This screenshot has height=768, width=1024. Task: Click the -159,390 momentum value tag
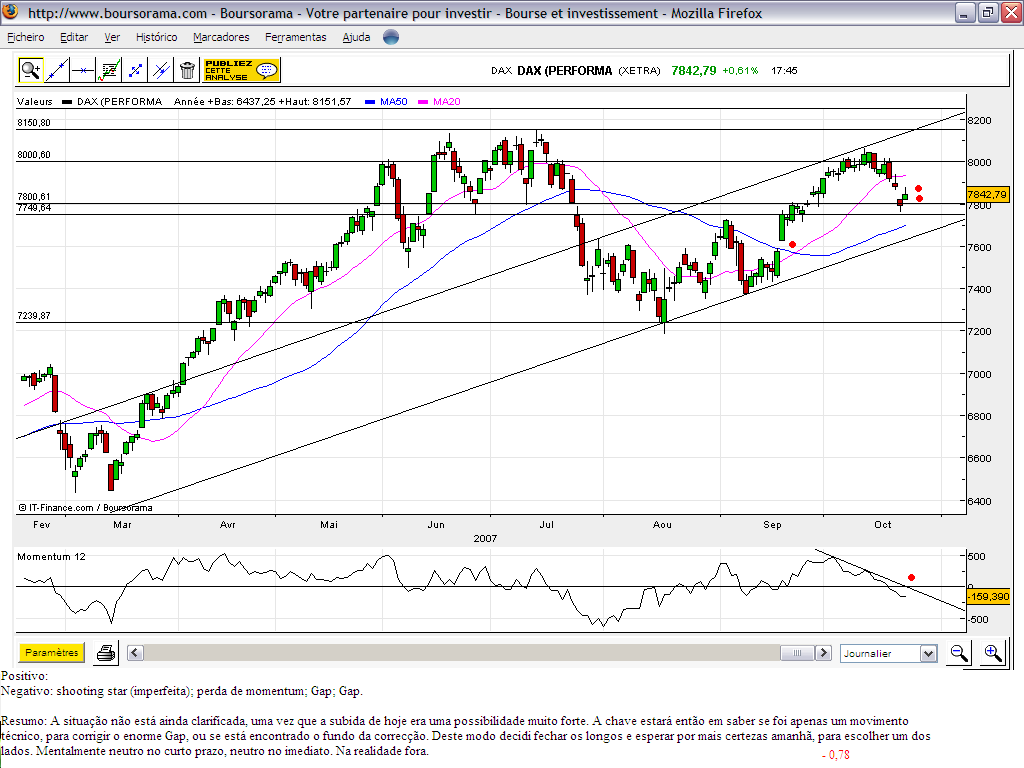click(988, 596)
